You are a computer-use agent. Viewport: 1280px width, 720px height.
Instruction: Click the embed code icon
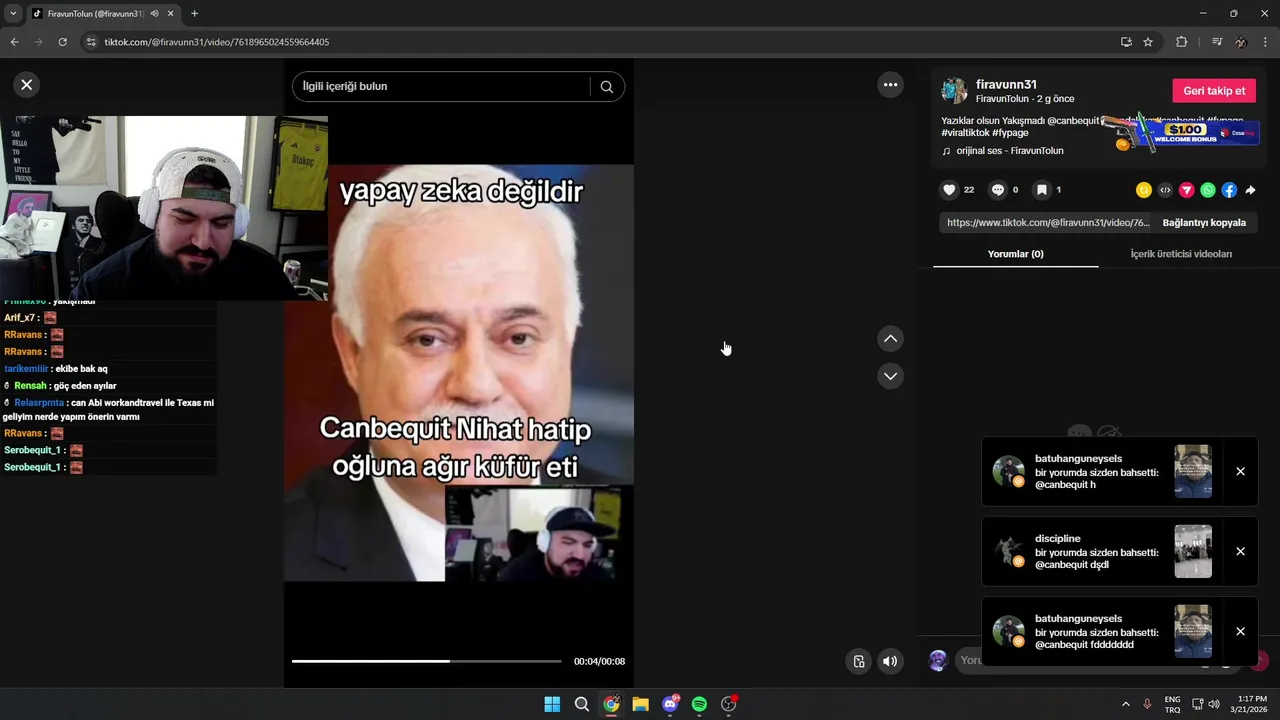tap(1165, 190)
